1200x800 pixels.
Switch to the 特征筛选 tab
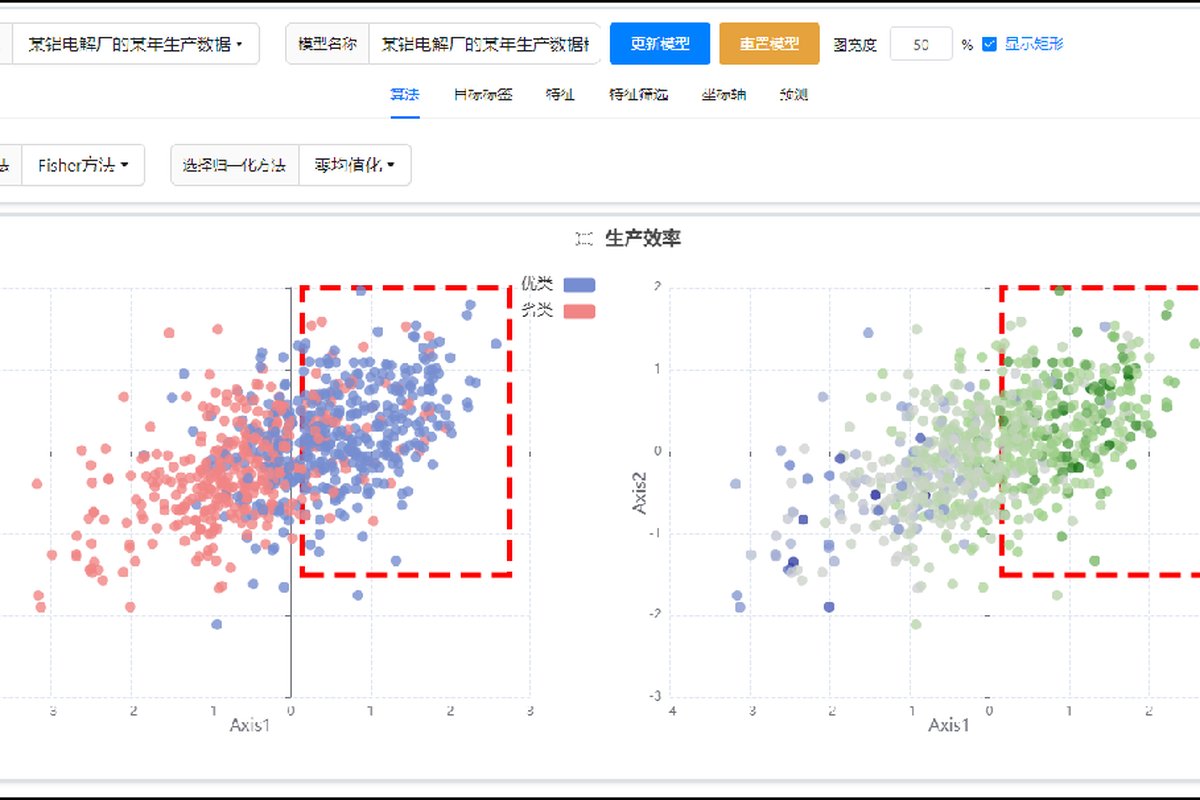638,95
